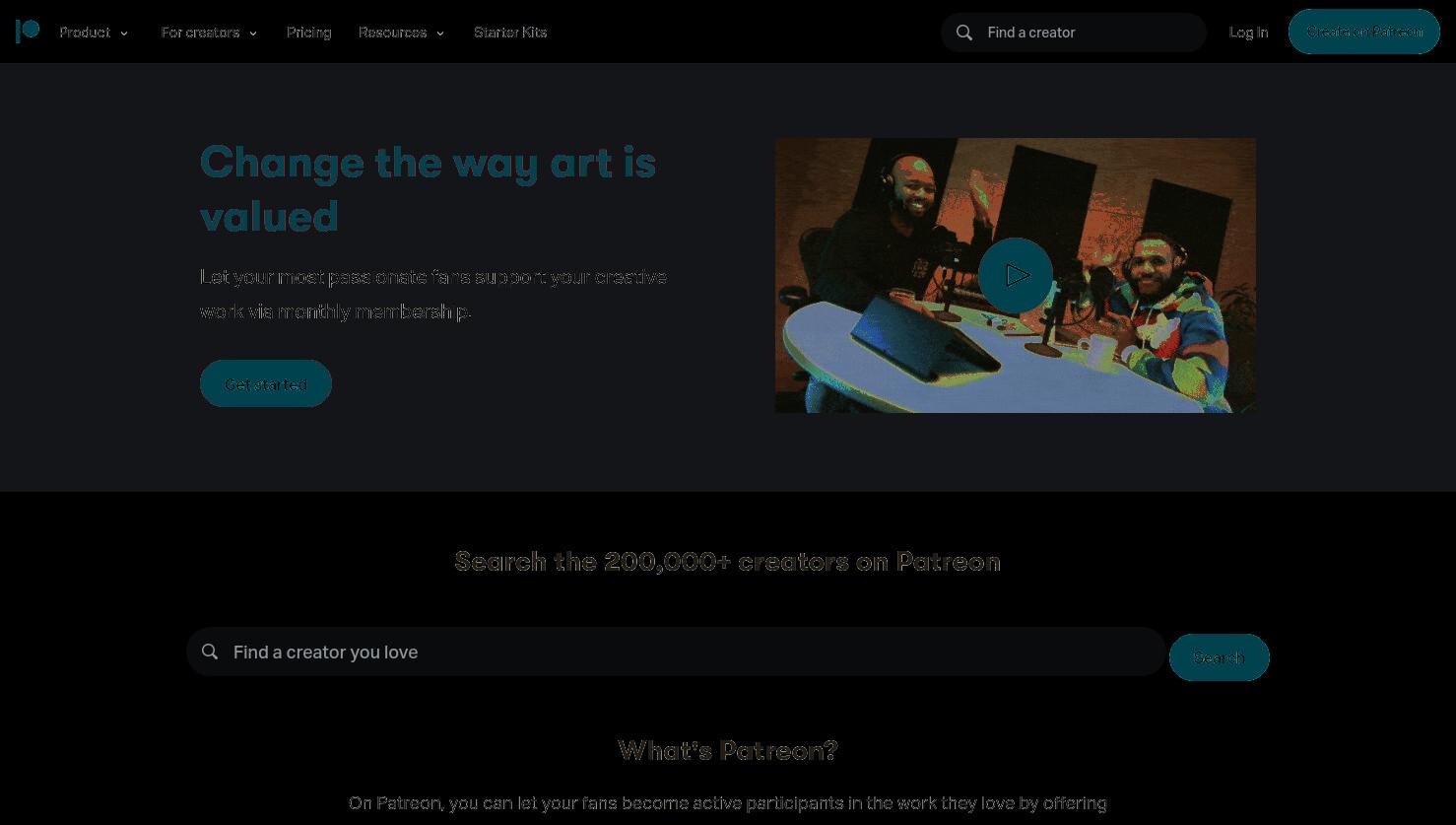1456x825 pixels.
Task: Play the hero video via the play button
Action: click(1016, 275)
